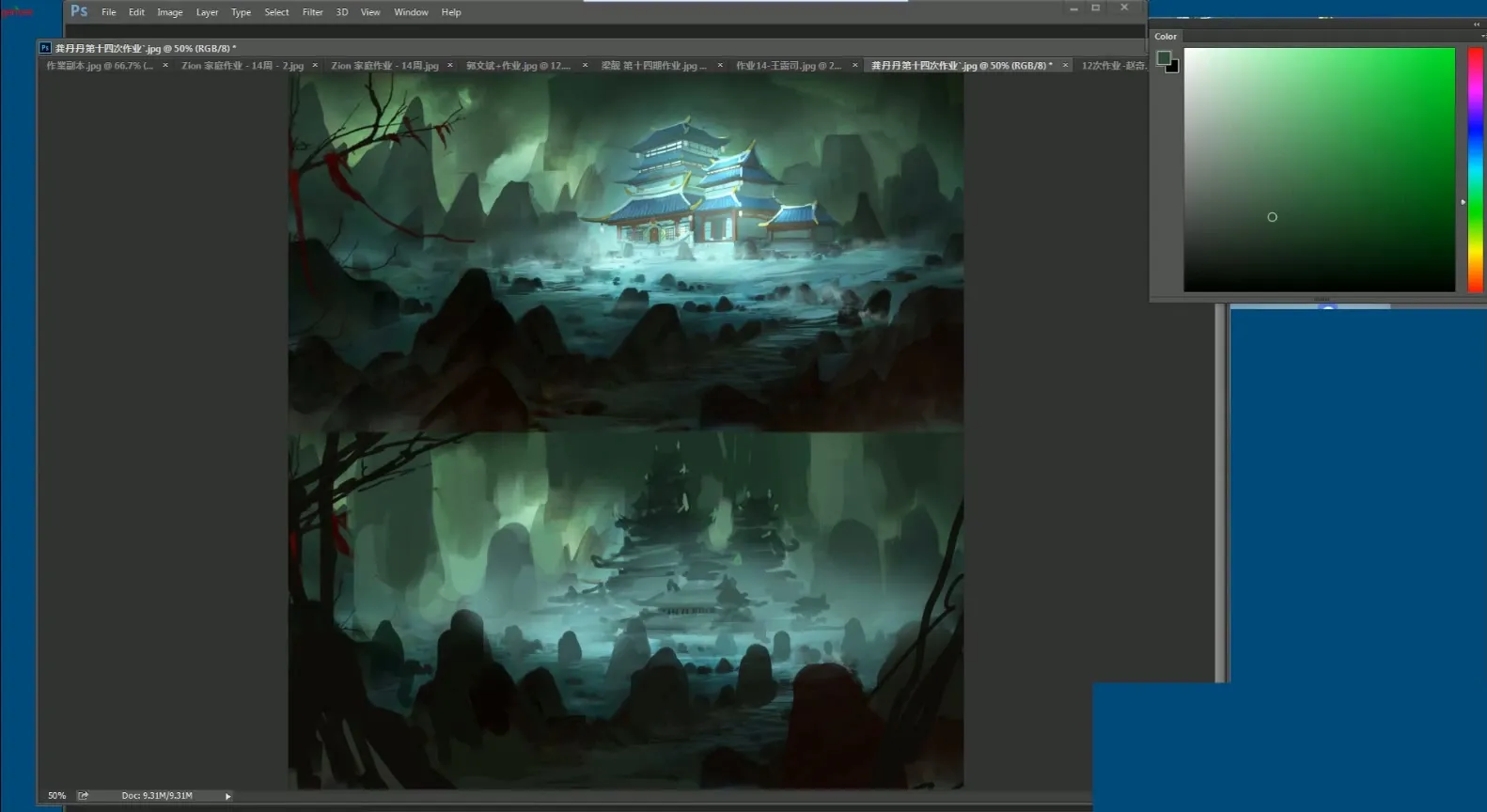Viewport: 1487px width, 812px height.
Task: Switch to the 12次作业 tab at the end
Action: 1114,66
